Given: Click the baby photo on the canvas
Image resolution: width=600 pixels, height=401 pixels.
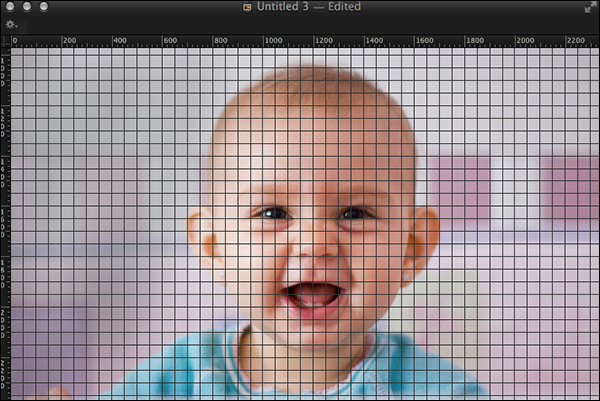Looking at the screenshot, I should [x=305, y=224].
